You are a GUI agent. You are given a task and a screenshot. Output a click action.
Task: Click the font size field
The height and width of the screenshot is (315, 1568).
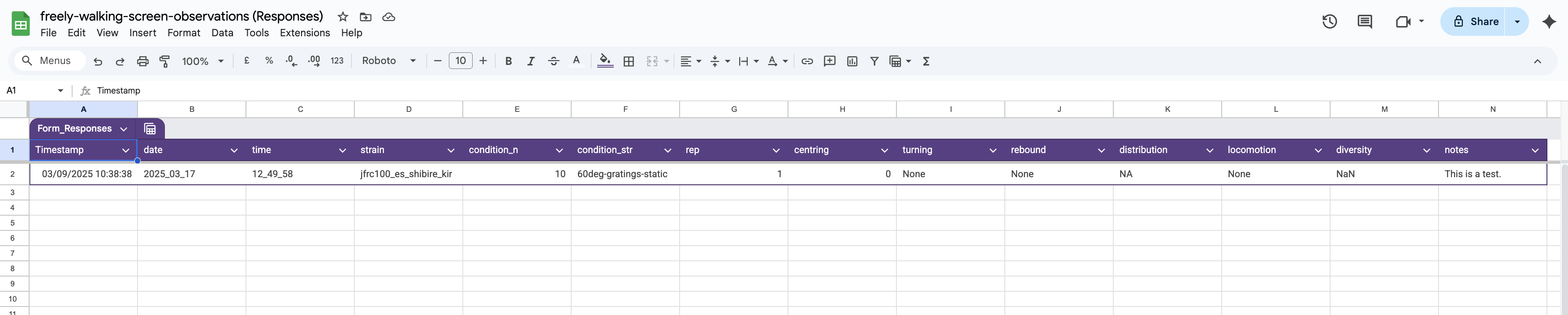(x=460, y=61)
